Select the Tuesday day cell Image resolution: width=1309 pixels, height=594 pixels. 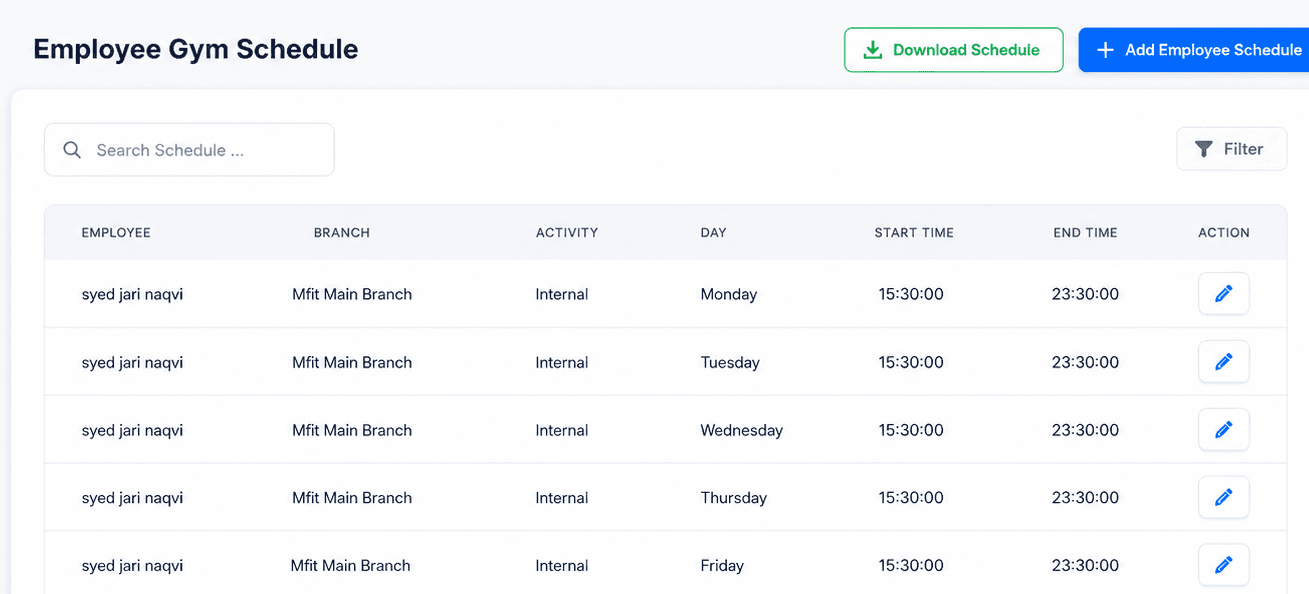pos(730,362)
